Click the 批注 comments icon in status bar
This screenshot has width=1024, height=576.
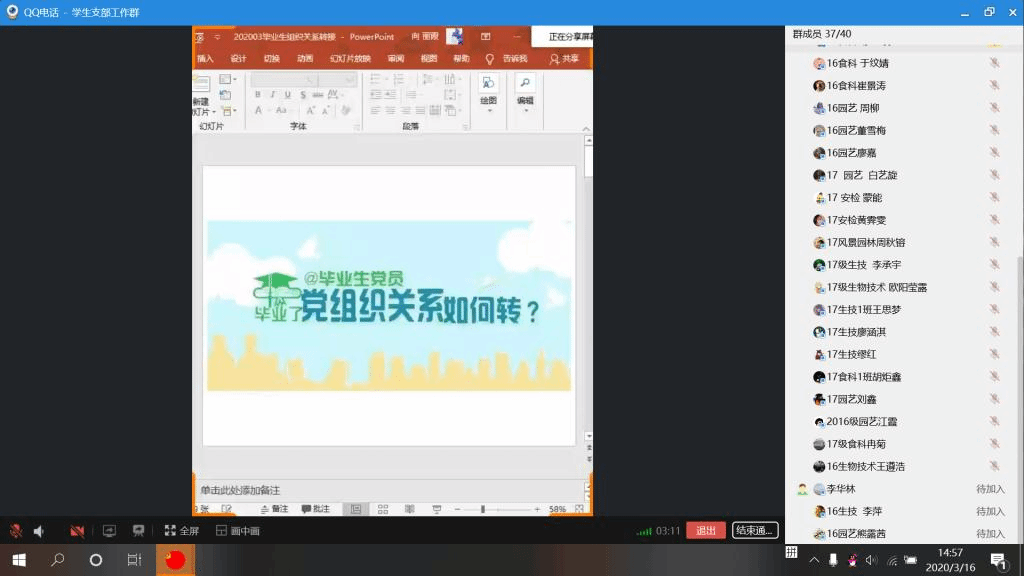click(316, 509)
